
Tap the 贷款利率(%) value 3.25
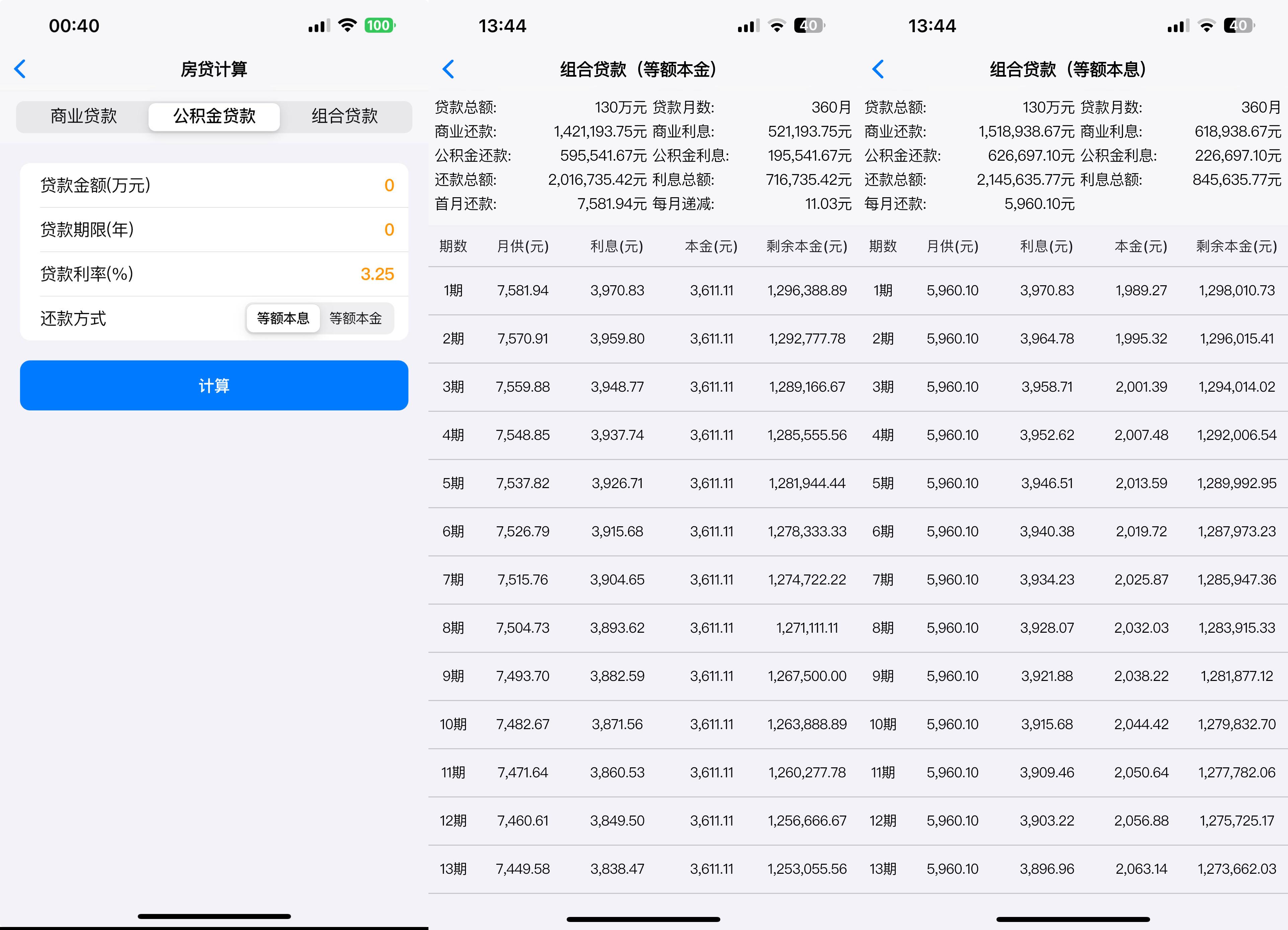(x=377, y=274)
